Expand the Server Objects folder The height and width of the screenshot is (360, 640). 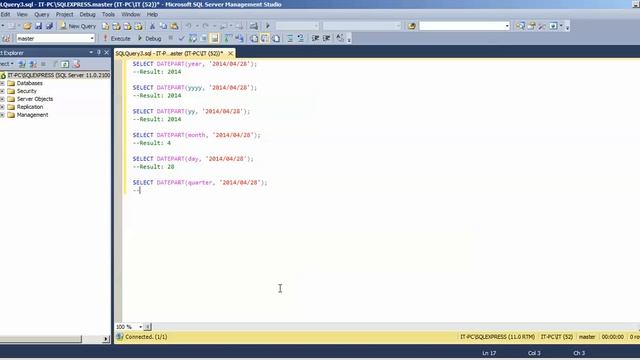coord(2,99)
